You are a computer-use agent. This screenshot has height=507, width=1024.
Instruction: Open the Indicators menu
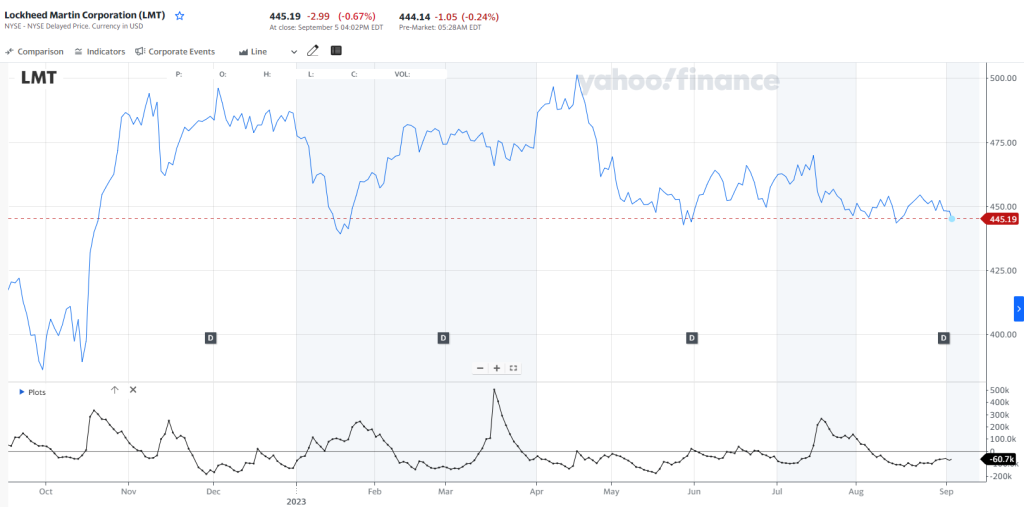click(x=100, y=51)
